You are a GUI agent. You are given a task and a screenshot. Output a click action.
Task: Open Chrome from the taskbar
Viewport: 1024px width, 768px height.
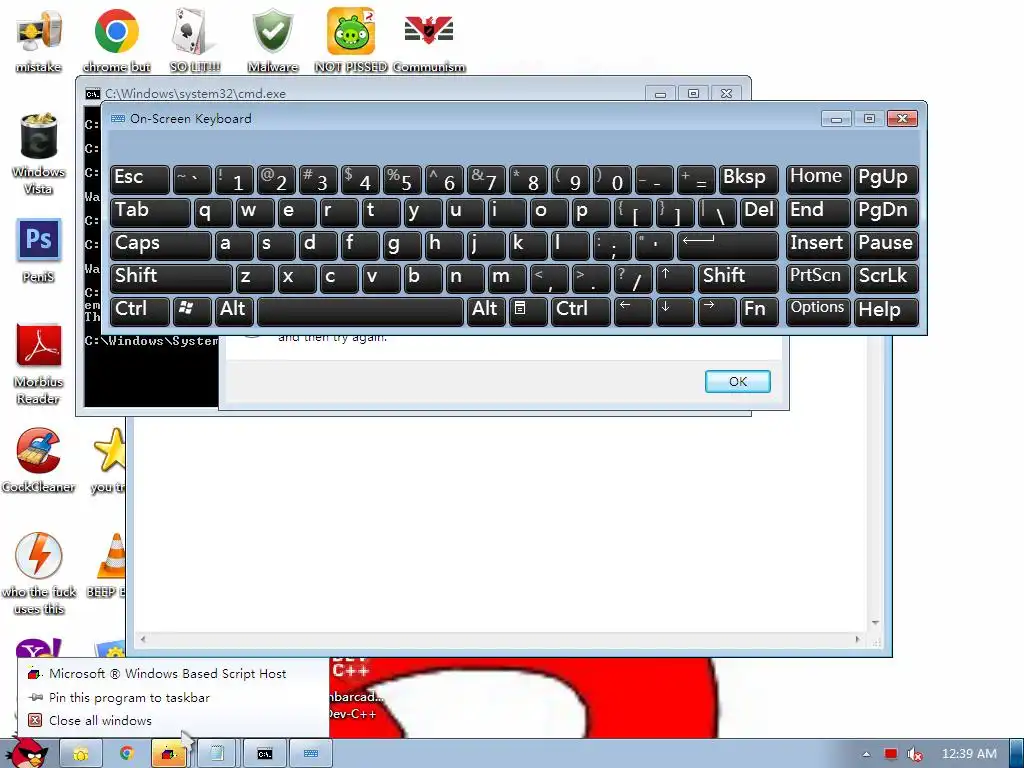pyautogui.click(x=127, y=754)
